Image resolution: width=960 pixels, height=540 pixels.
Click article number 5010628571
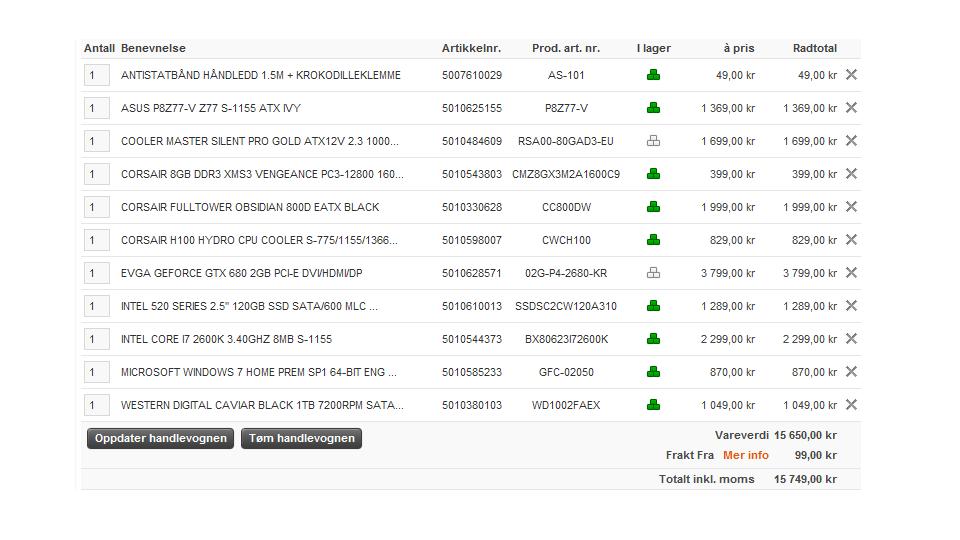pos(471,274)
